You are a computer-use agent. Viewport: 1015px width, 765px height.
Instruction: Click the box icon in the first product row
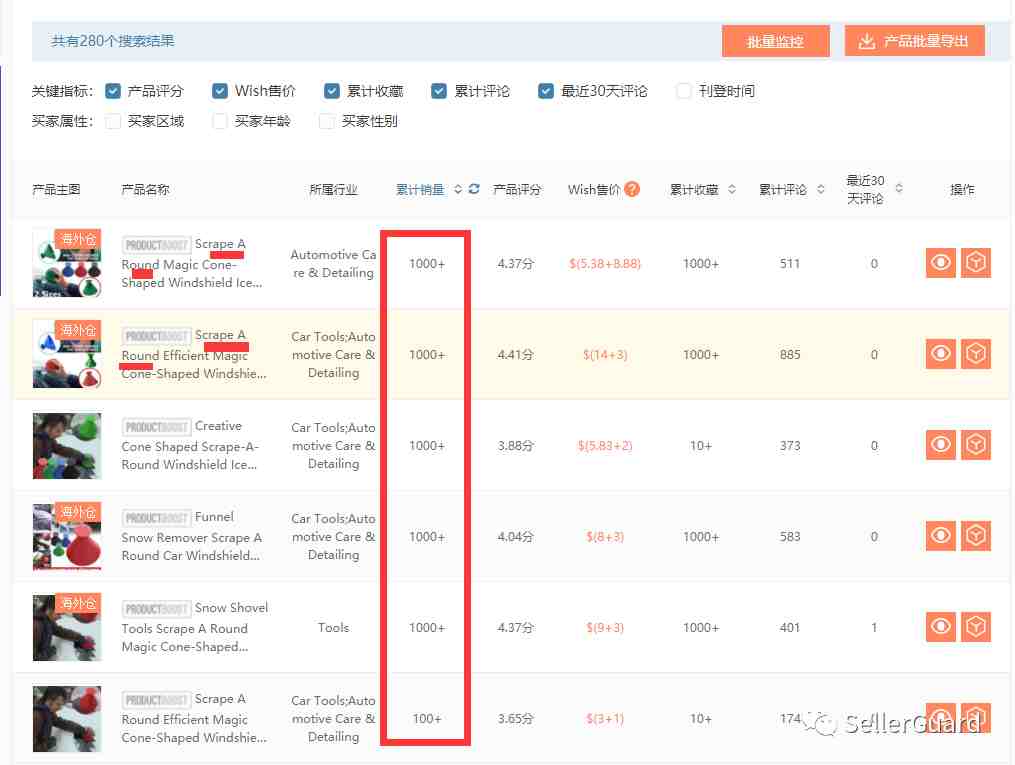pos(975,263)
